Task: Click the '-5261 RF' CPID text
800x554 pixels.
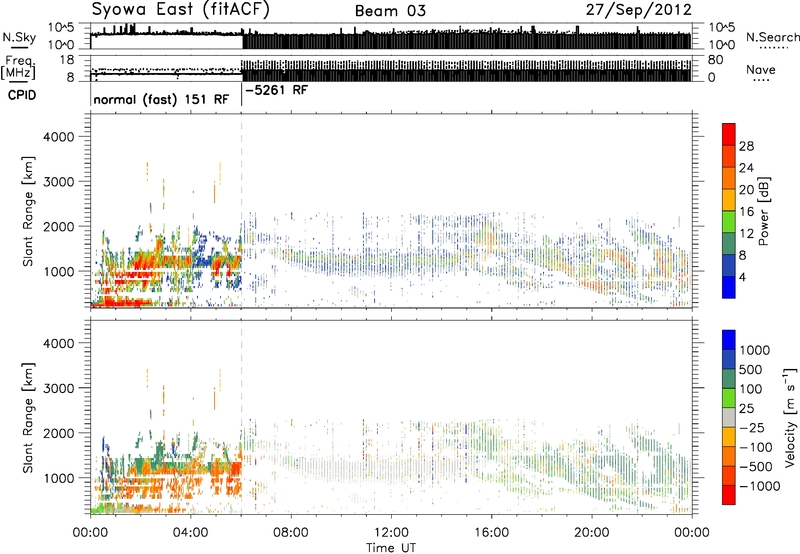Action: 277,90
